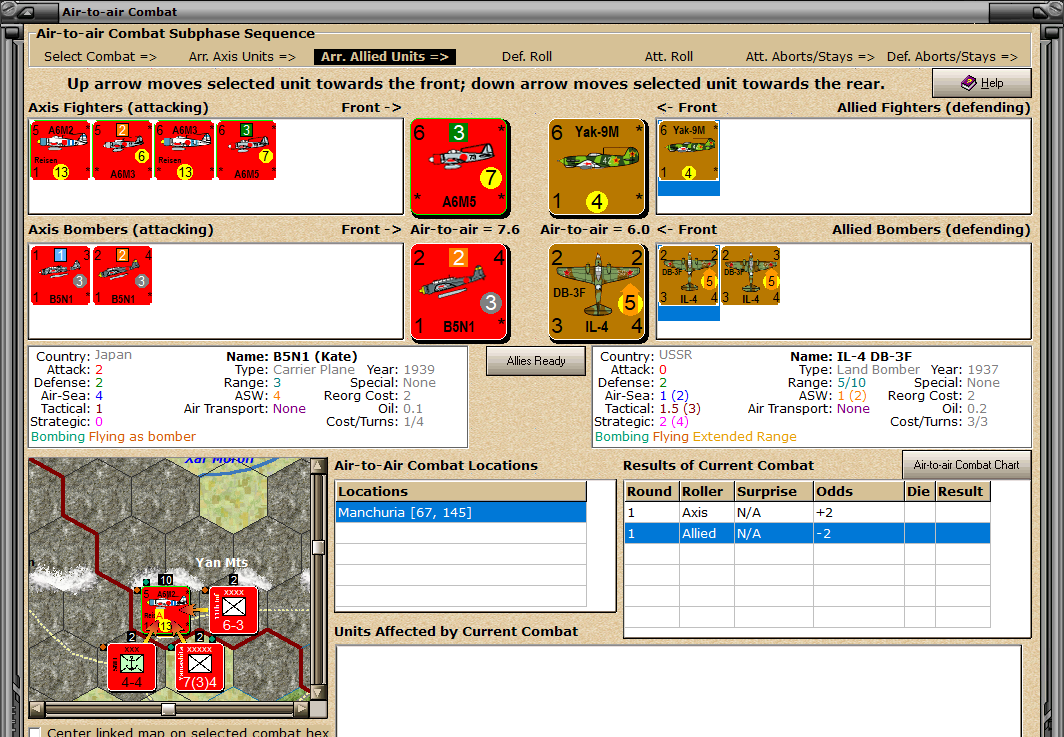Viewport: 1064px width, 737px height.
Task: Click the Surprise column header
Action: coord(774,491)
